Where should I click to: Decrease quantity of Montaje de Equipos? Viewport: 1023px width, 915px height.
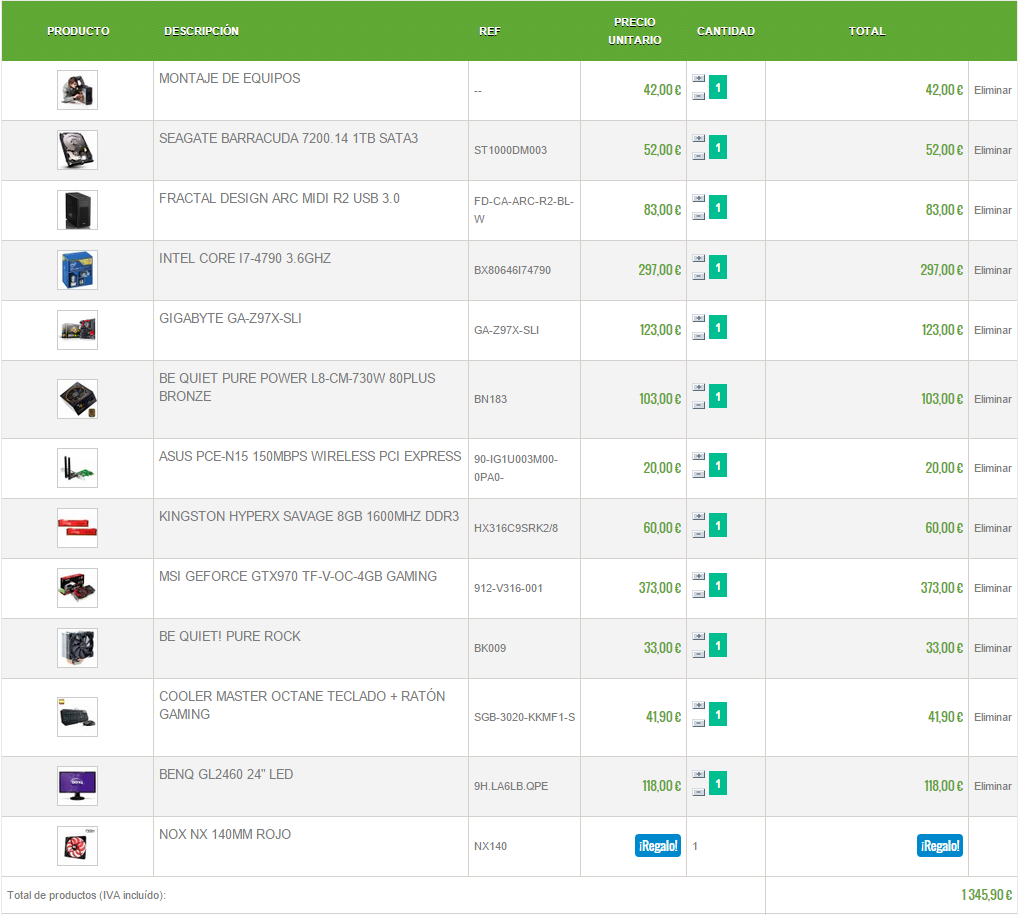[699, 96]
